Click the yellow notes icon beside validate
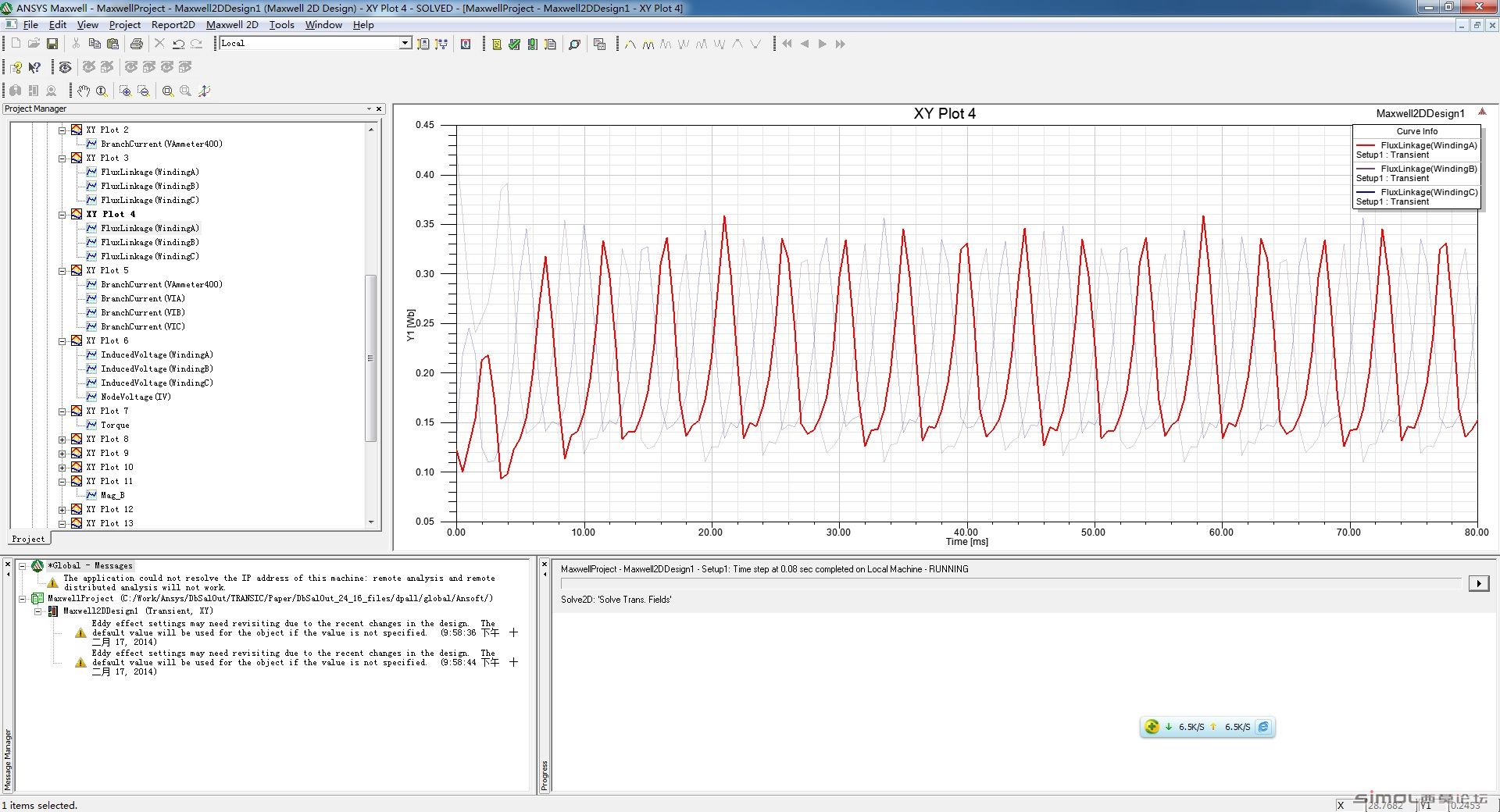This screenshot has width=1500, height=812. point(496,45)
